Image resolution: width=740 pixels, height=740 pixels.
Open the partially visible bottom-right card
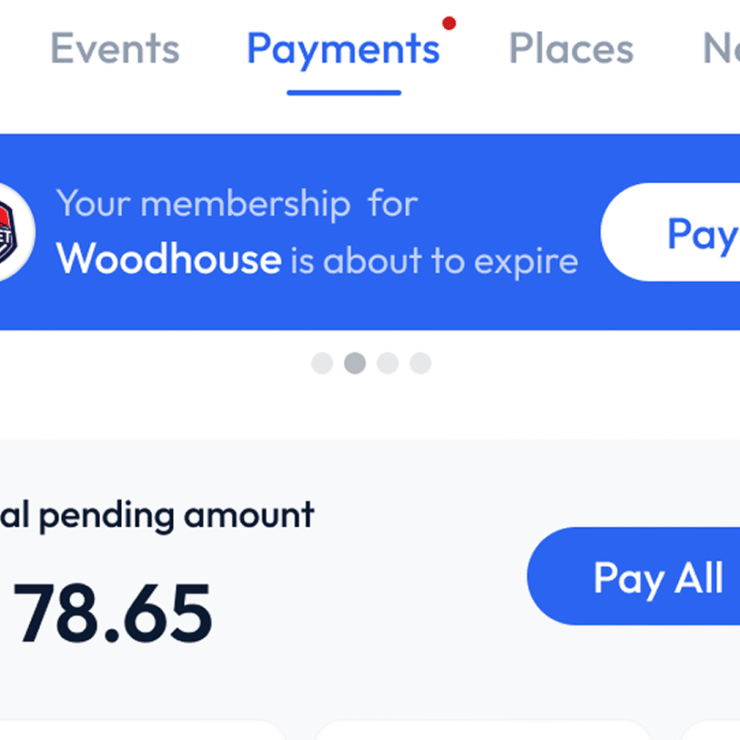(710, 730)
